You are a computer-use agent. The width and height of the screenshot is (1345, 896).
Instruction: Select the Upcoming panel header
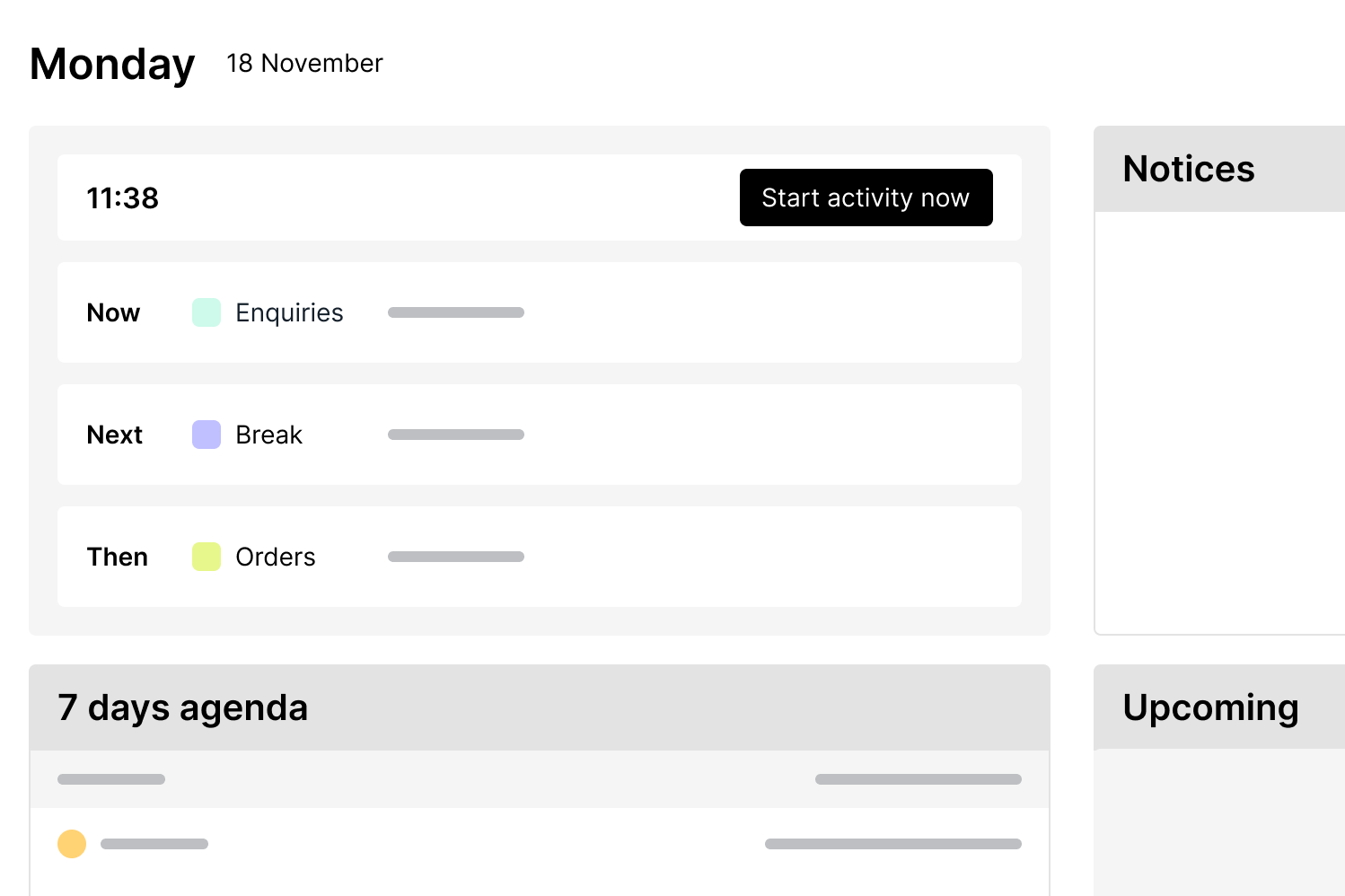click(1209, 707)
